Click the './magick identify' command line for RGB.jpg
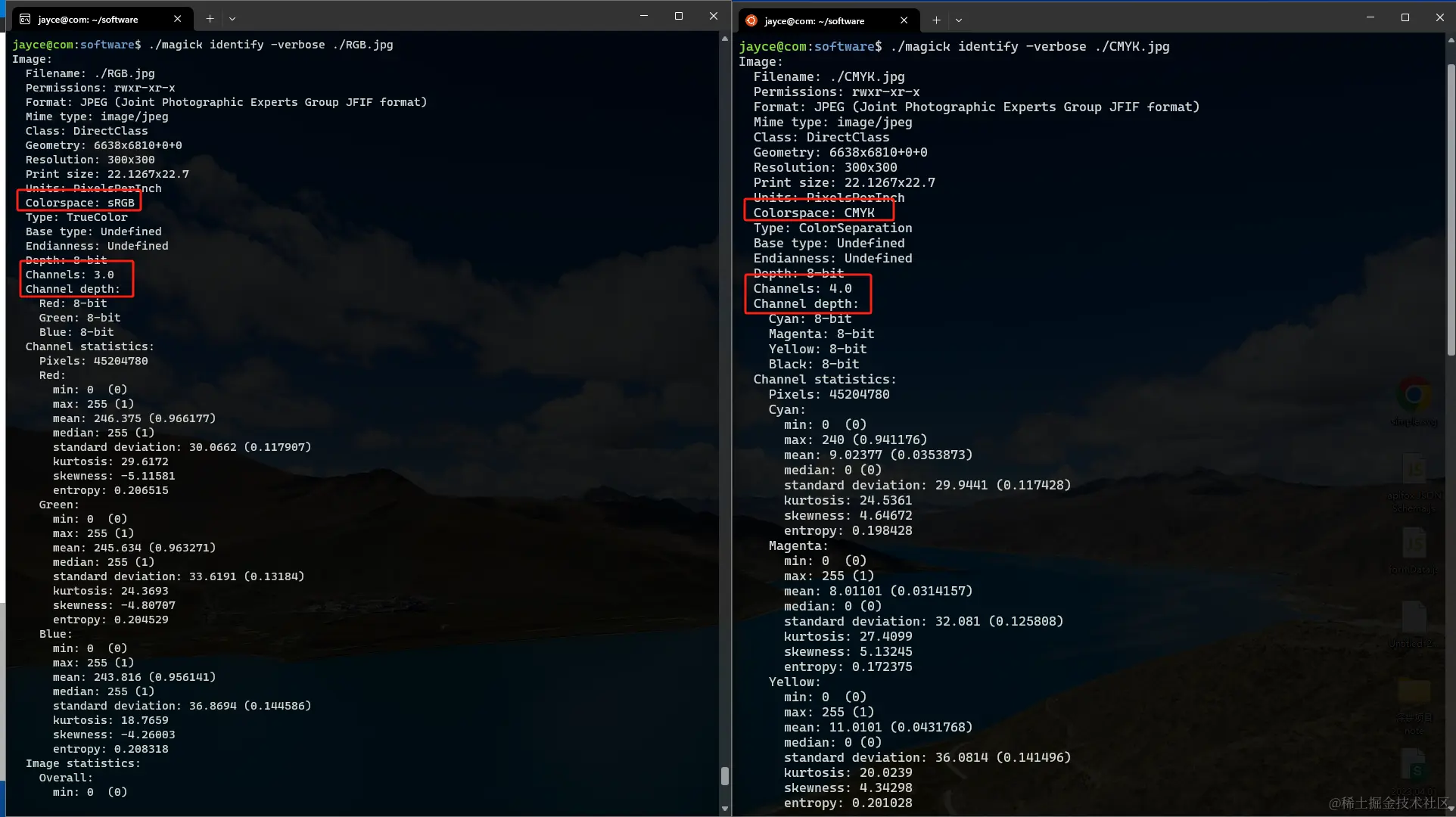1456x817 pixels. [x=271, y=45]
